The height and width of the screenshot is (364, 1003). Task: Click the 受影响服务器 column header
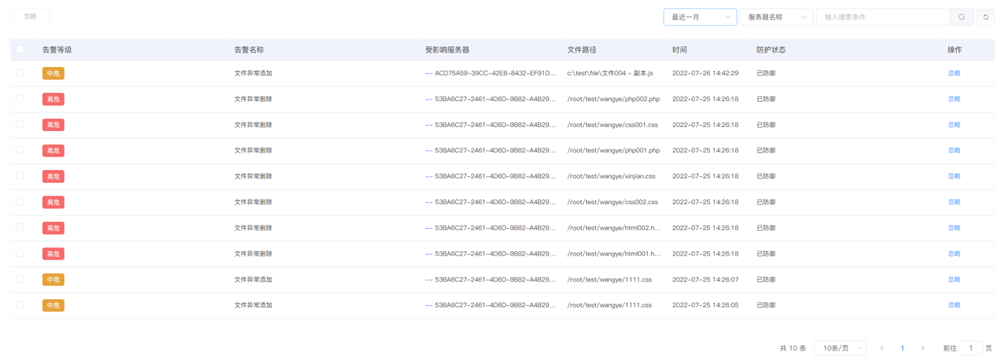pyautogui.click(x=447, y=49)
